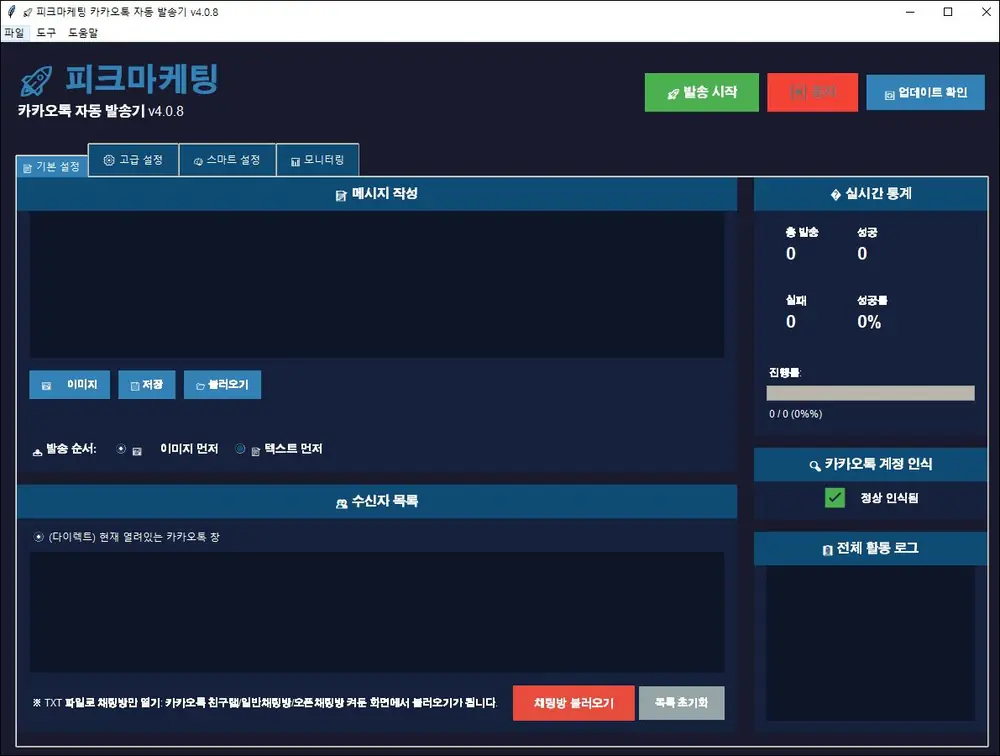The width and height of the screenshot is (1000, 756).
Task: Open the 도구 menu
Action: (x=46, y=33)
